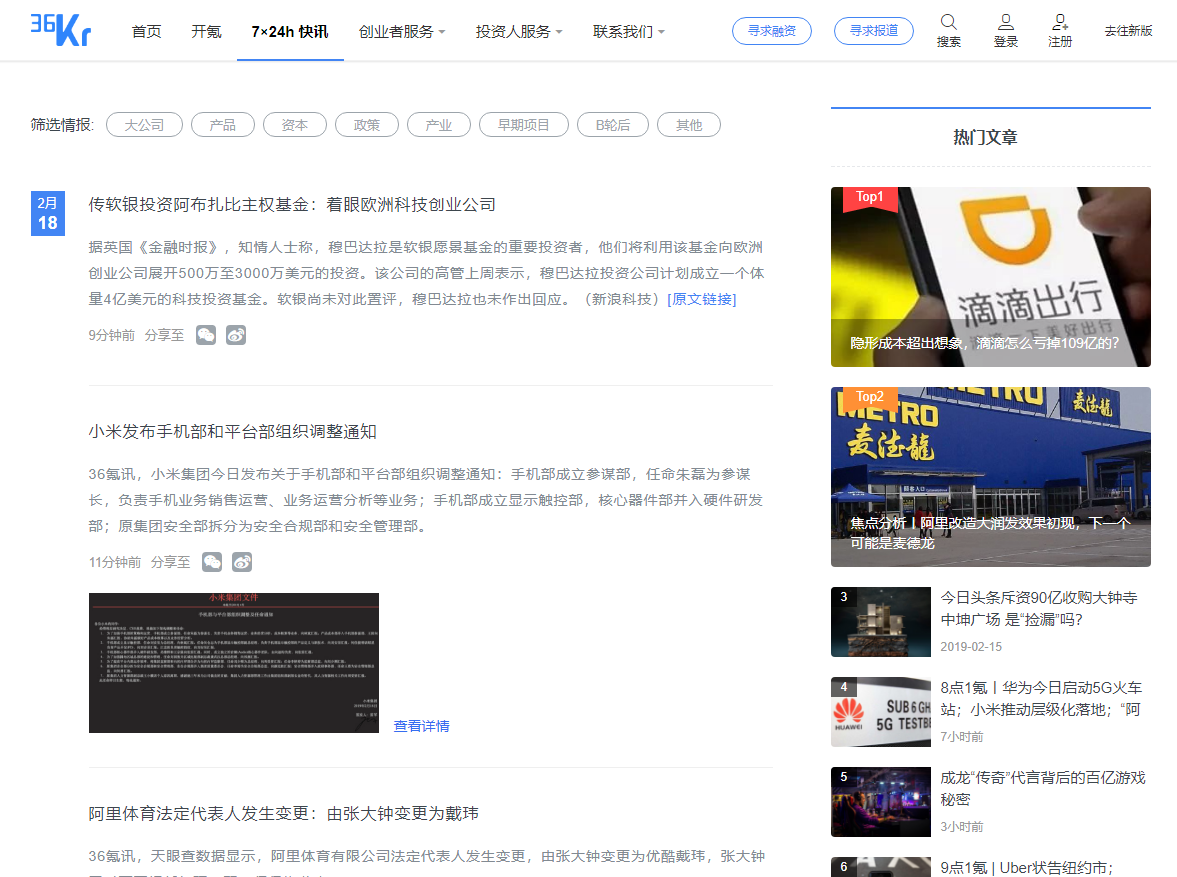
Task: Click Huawei thumbnail of hot article 4
Action: click(880, 712)
